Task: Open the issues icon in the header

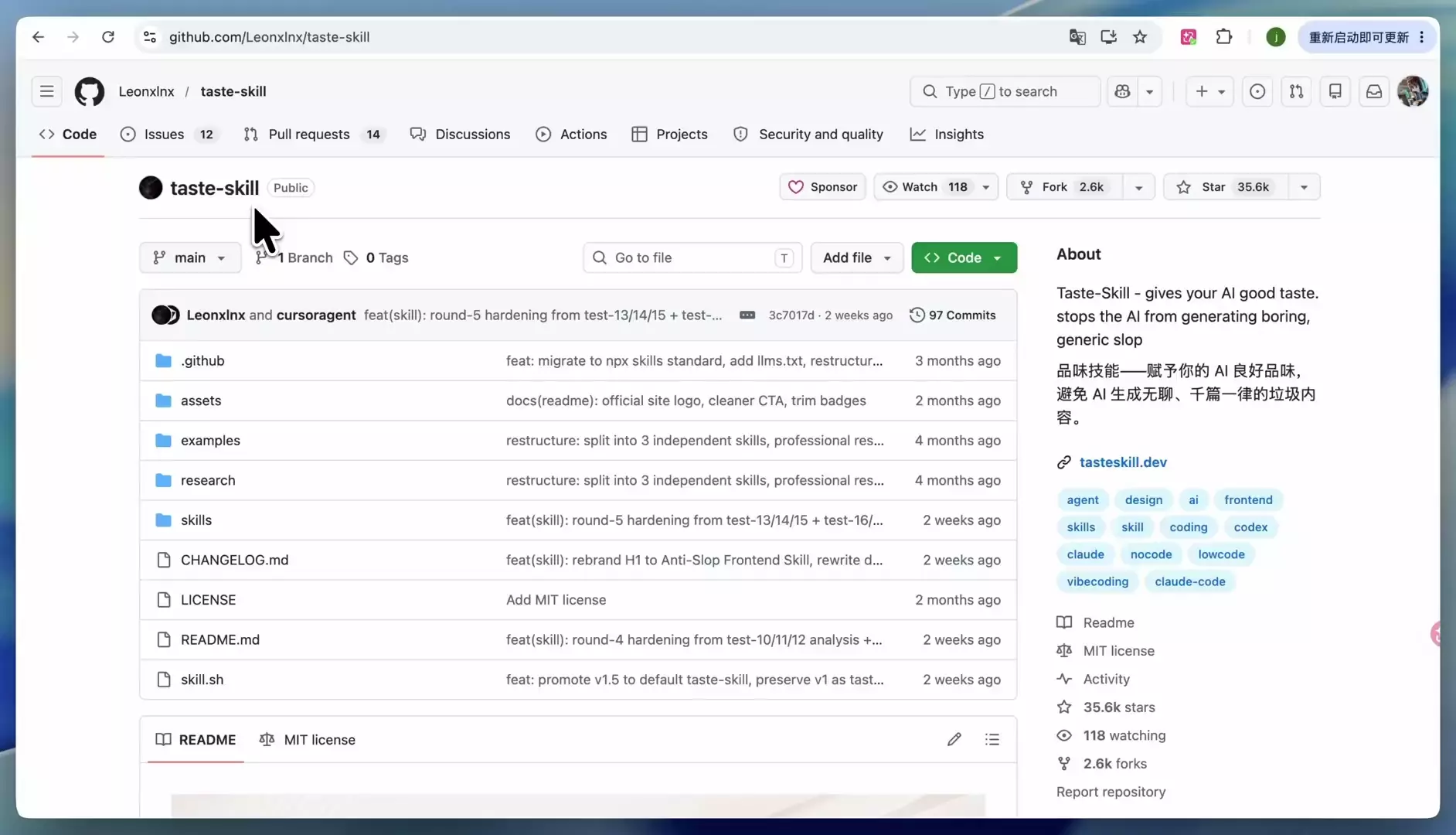Action: tap(1257, 91)
